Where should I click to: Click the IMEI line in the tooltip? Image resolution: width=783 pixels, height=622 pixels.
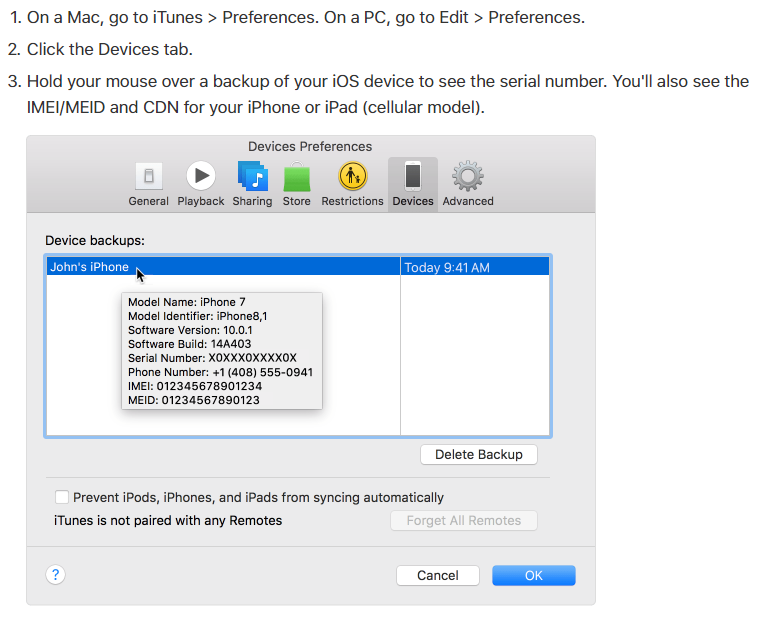(x=195, y=386)
